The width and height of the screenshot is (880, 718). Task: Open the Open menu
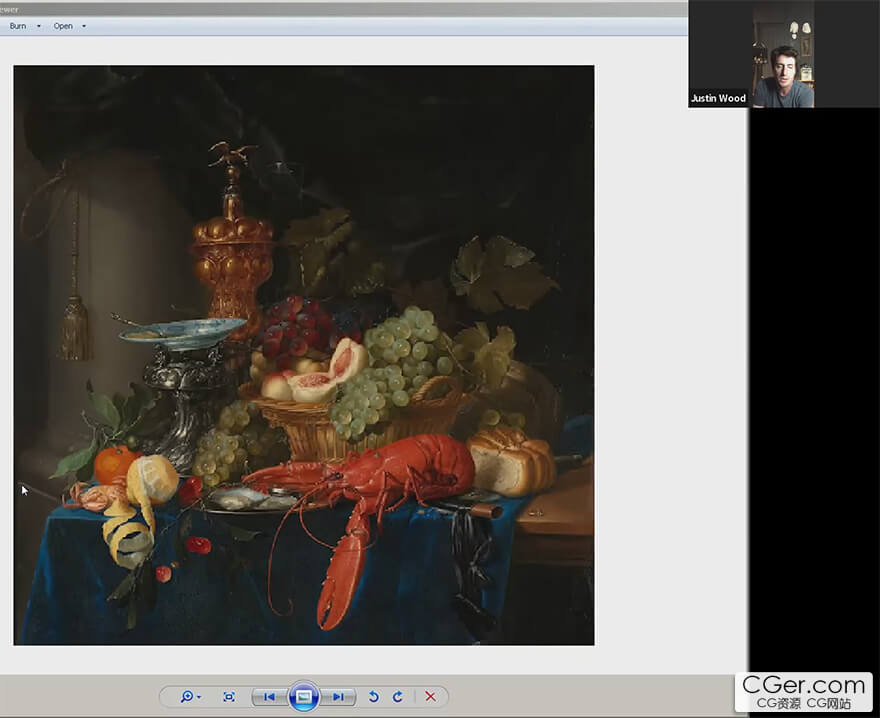(x=63, y=26)
